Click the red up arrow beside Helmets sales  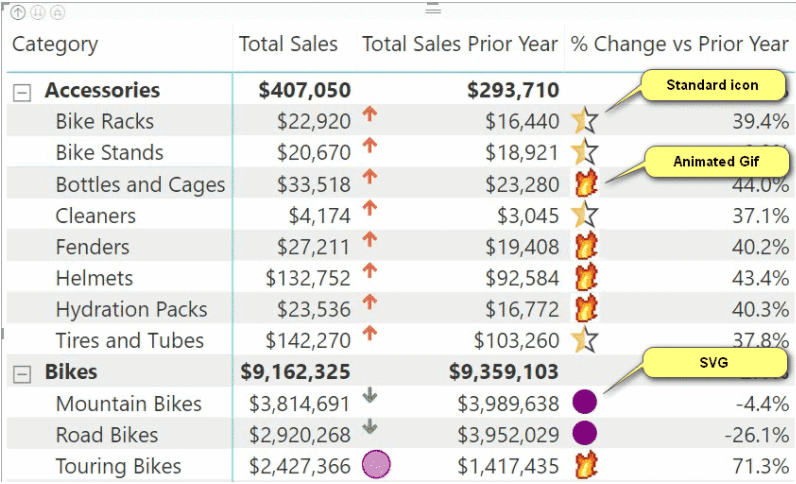point(370,271)
